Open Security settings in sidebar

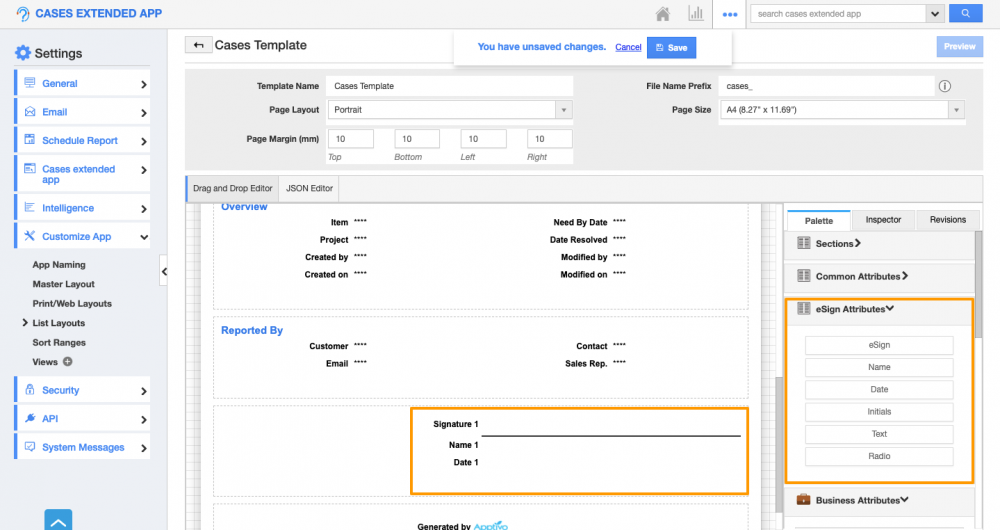tap(82, 390)
